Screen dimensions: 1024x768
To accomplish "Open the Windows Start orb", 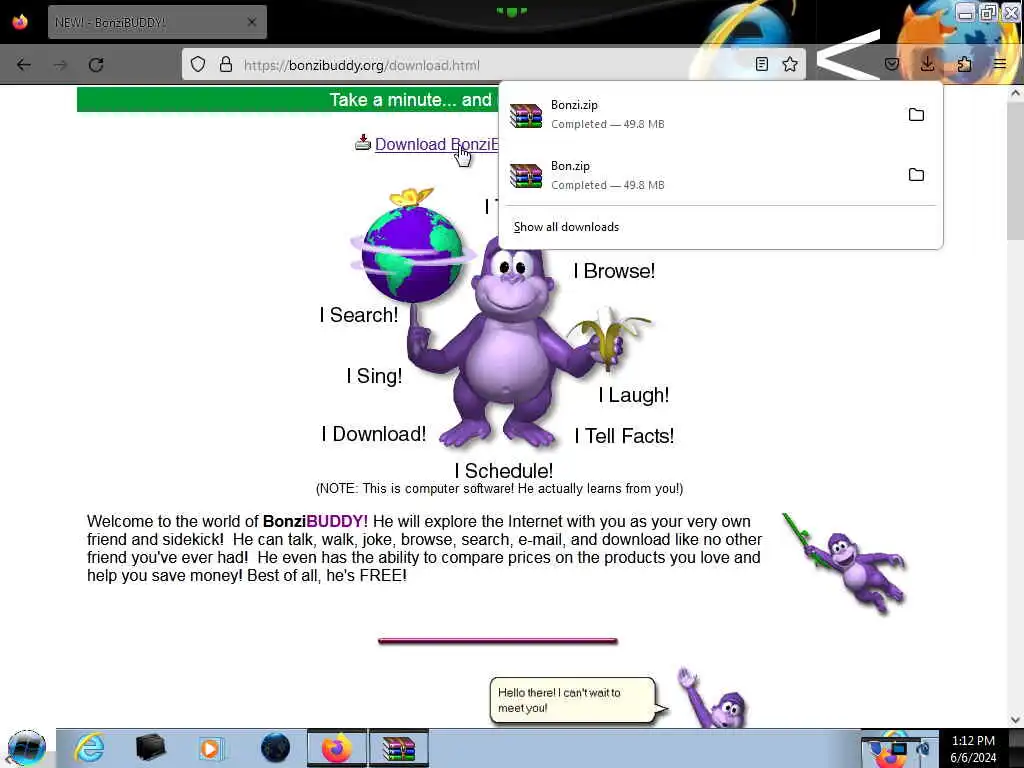I will coord(27,748).
